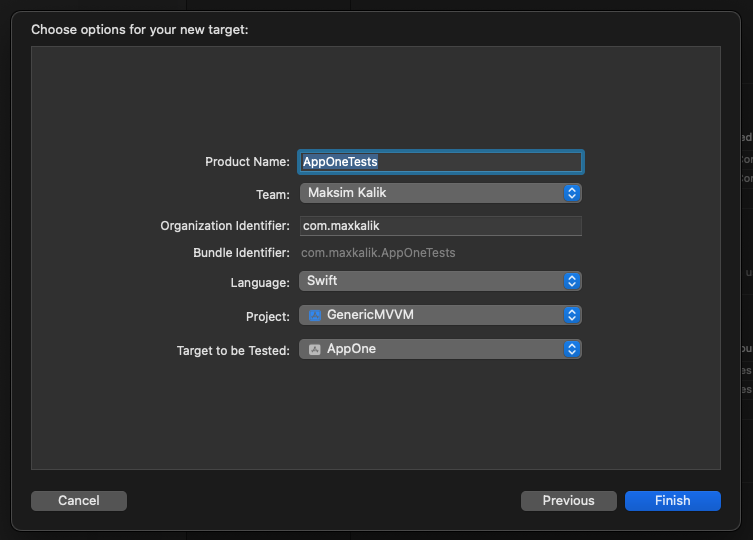Viewport: 753px width, 540px height.
Task: Confirm the new target with Finish
Action: point(672,500)
